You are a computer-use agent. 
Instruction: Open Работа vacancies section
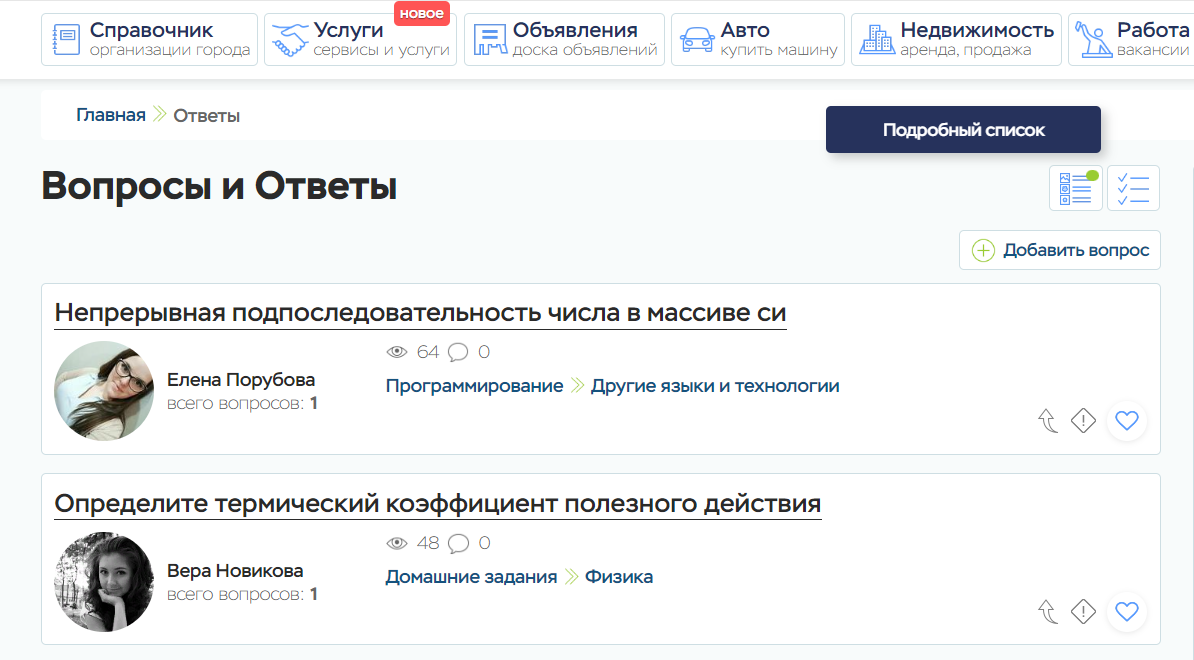point(1130,40)
